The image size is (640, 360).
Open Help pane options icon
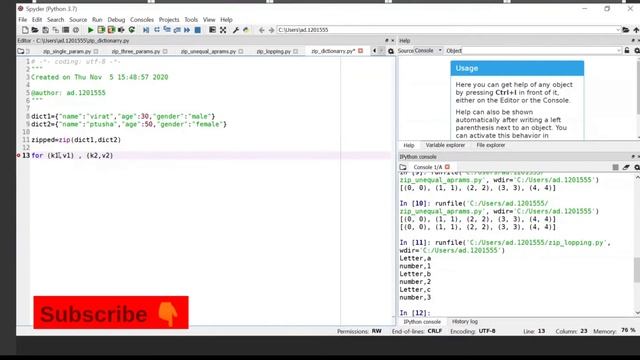tap(637, 51)
